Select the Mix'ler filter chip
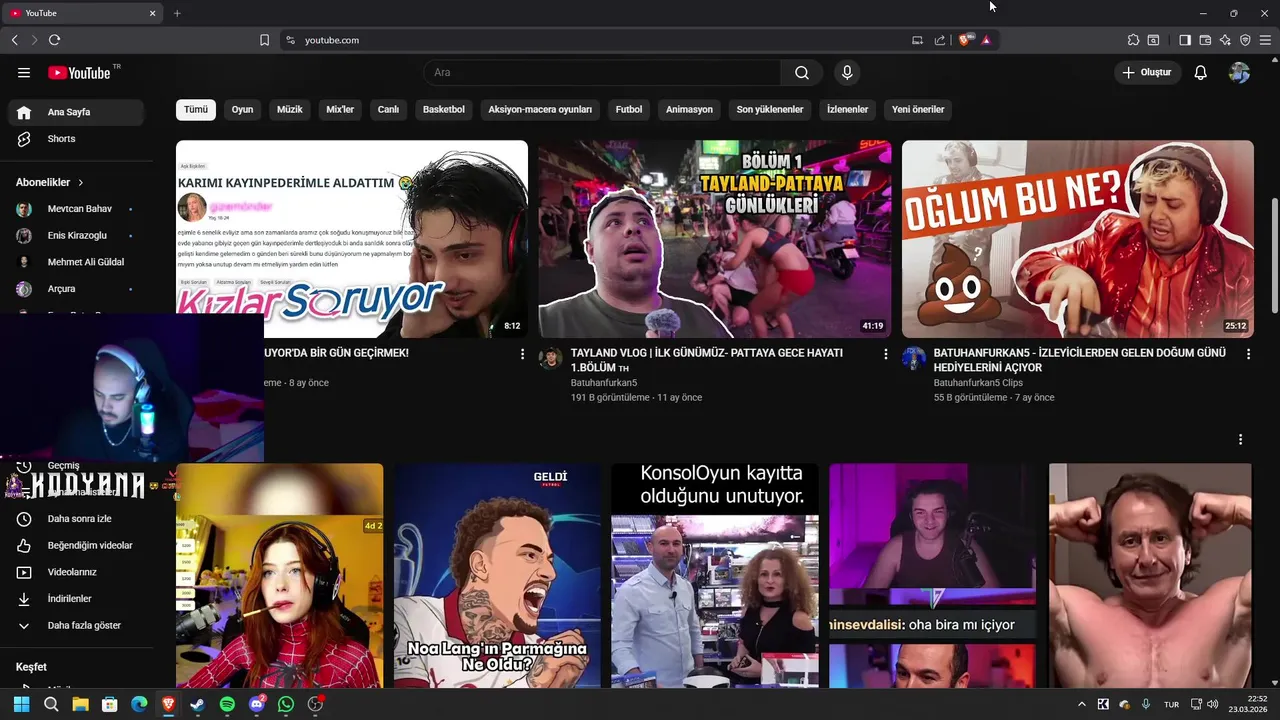Screen dimensions: 1280x720 pyautogui.click(x=340, y=110)
